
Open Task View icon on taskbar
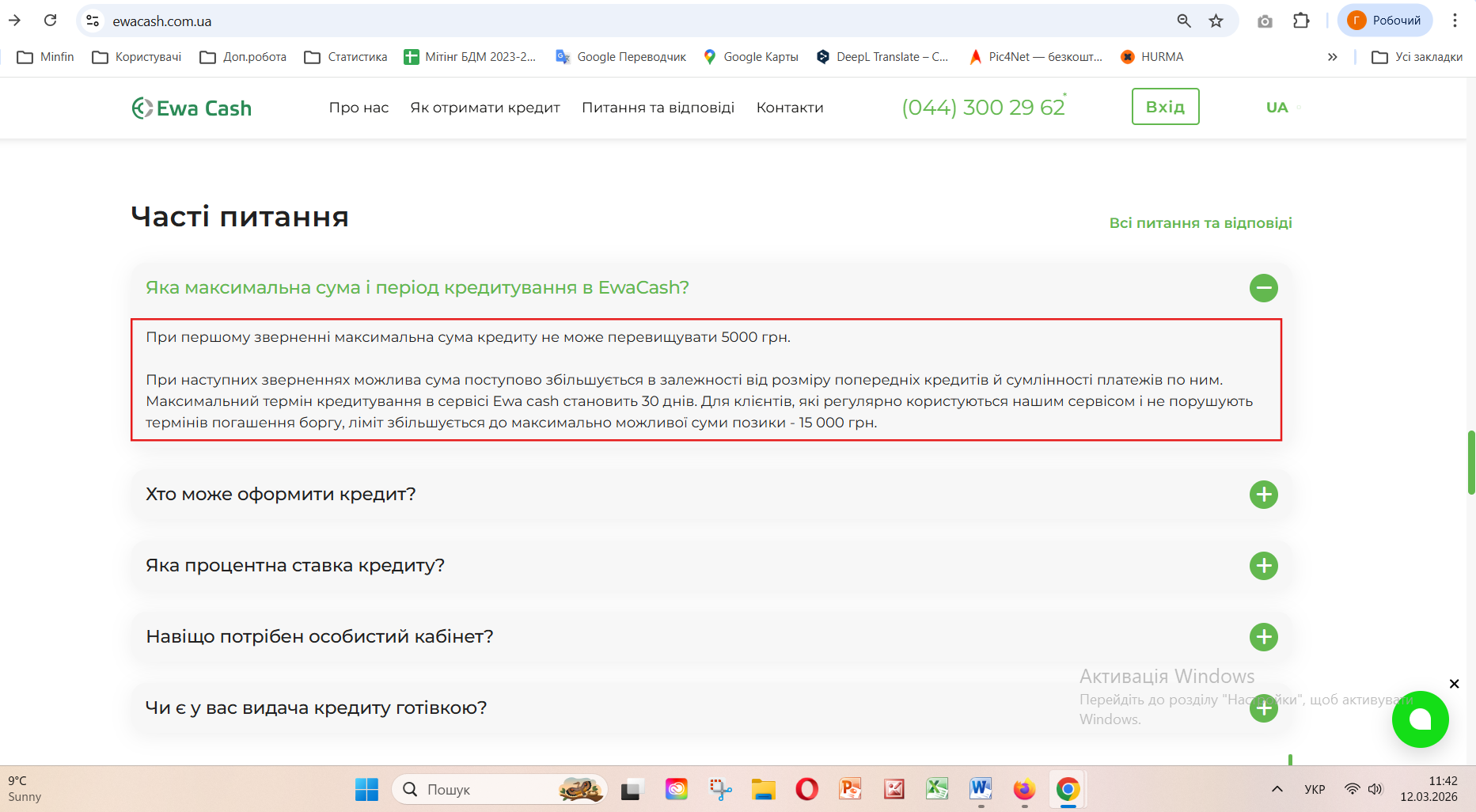click(632, 789)
